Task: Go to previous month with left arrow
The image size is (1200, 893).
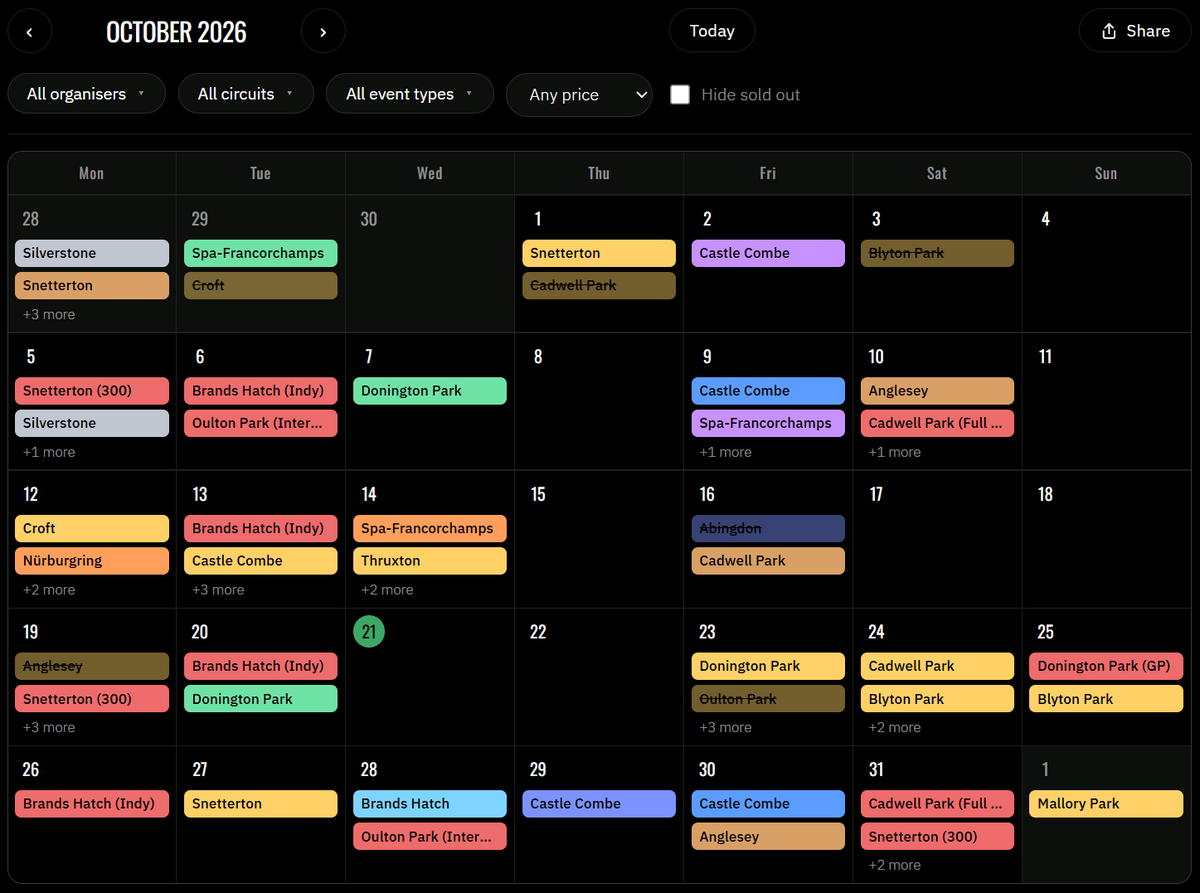Action: click(x=30, y=32)
